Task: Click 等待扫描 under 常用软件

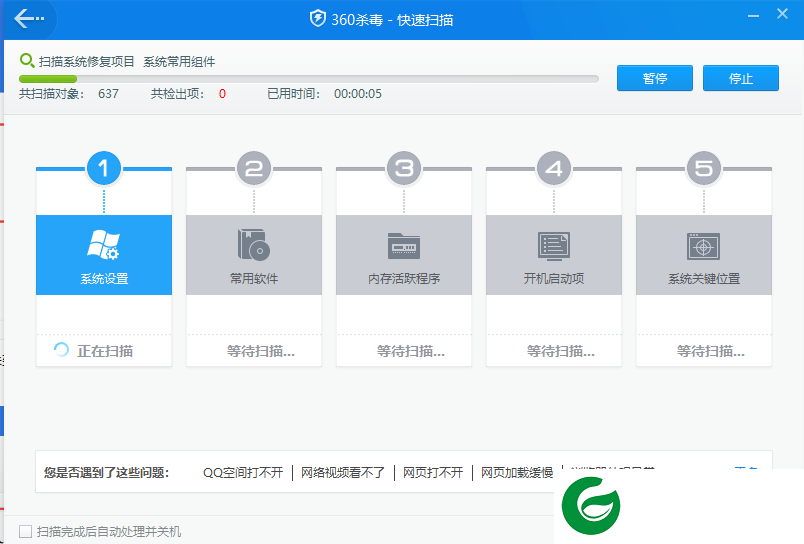Action: click(260, 351)
